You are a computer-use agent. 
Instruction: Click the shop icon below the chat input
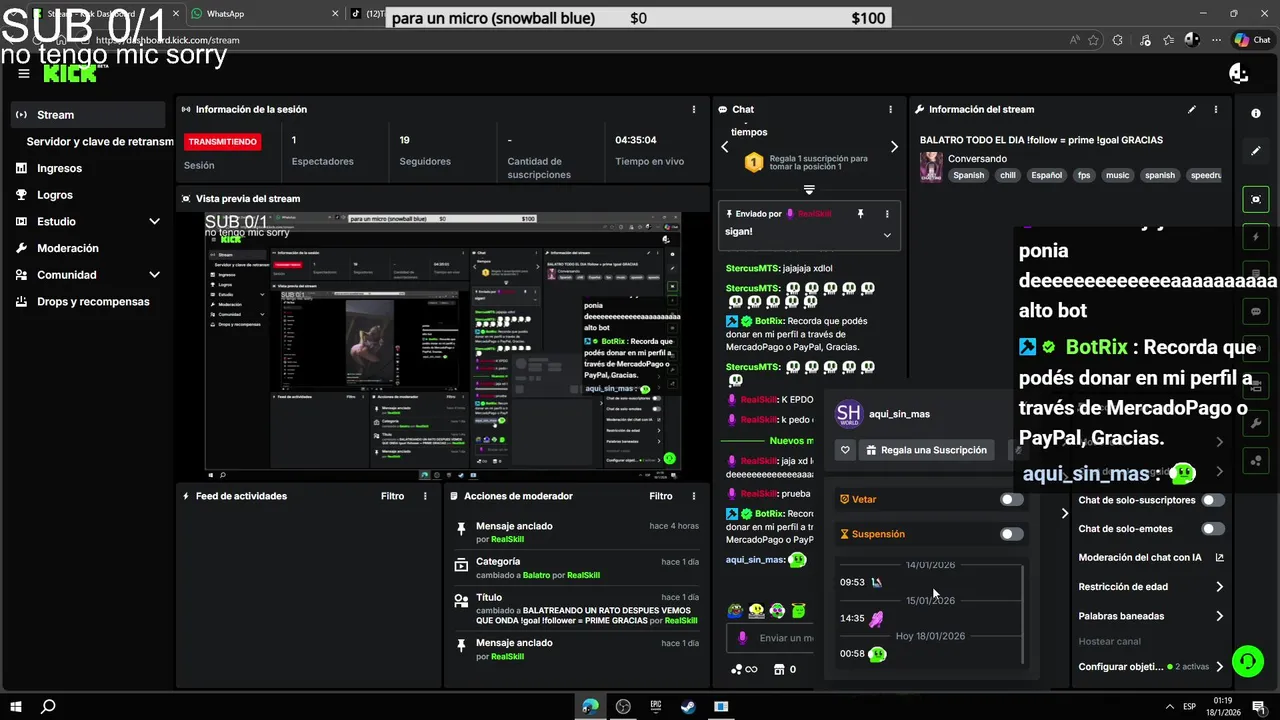[779, 669]
